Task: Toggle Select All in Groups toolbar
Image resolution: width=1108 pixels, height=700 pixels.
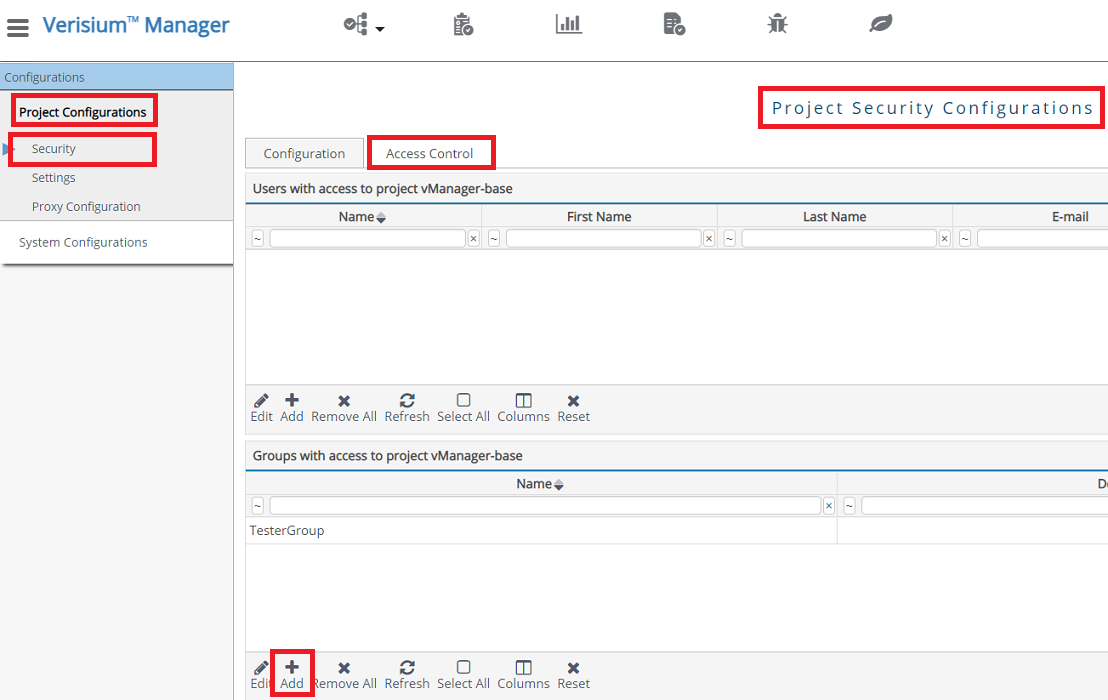Action: click(x=463, y=674)
